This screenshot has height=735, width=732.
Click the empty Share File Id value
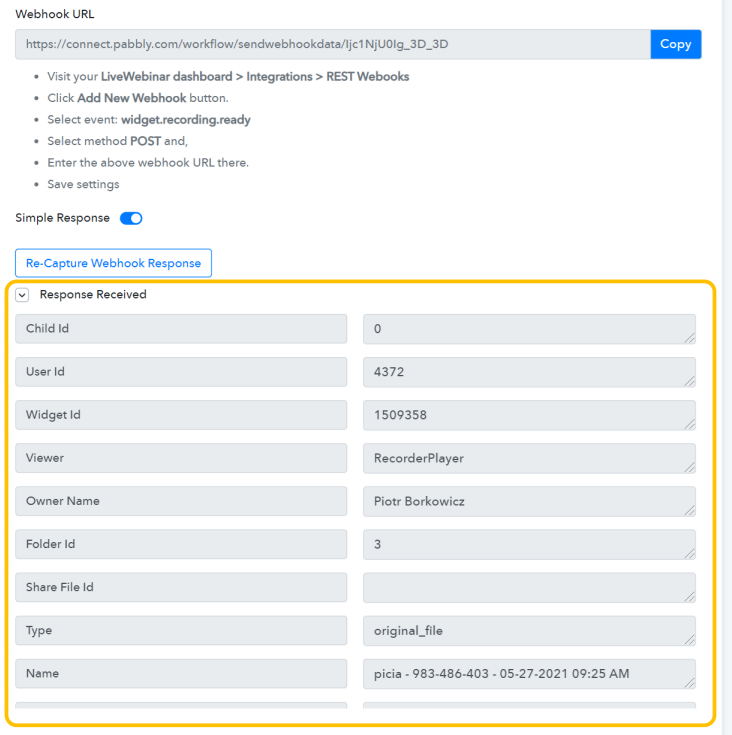tap(528, 587)
